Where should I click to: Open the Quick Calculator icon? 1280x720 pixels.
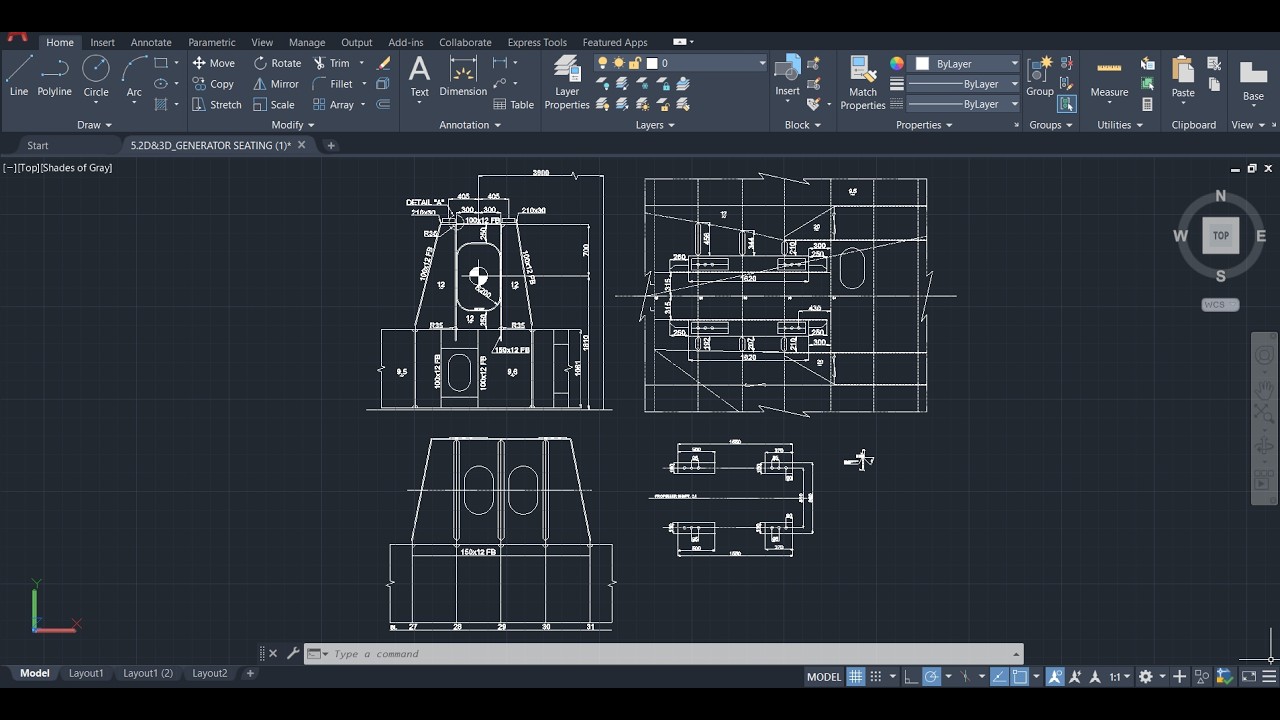pos(1148,104)
